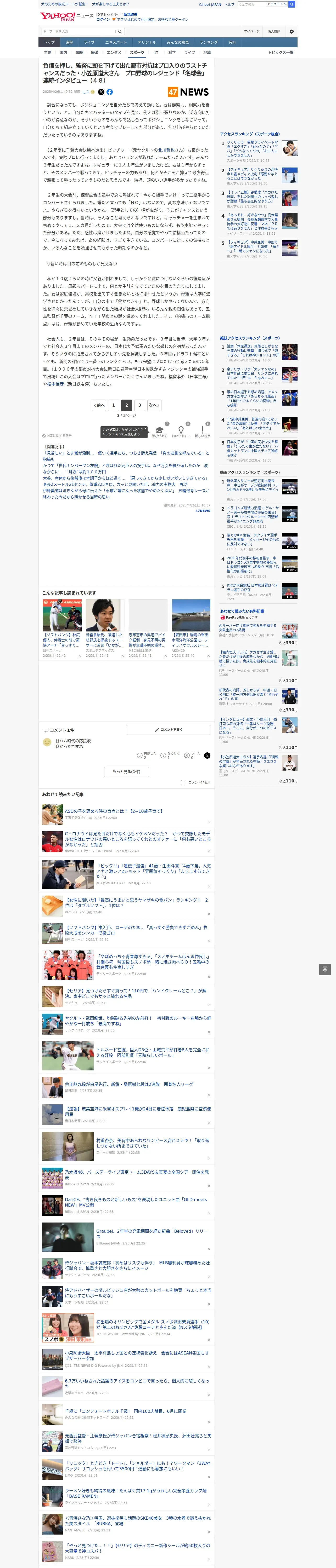Open the 余正麒九段 囲碁名人リーグ article

129,1084
